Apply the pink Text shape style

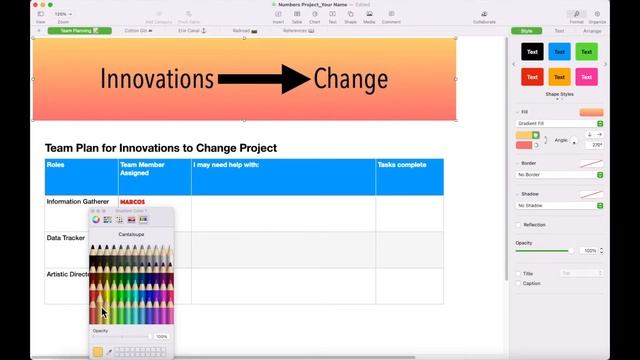point(587,77)
